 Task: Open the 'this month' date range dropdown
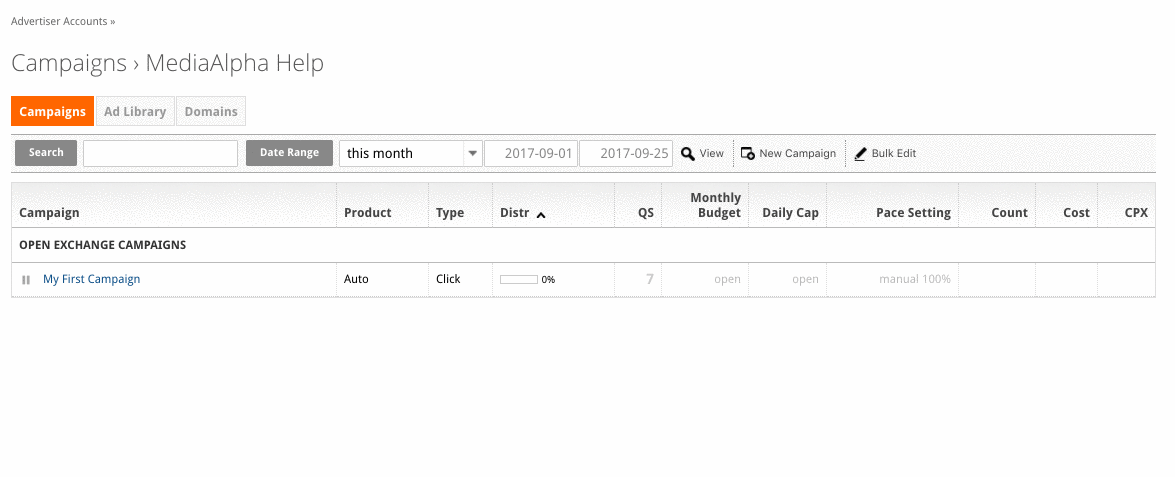click(411, 154)
